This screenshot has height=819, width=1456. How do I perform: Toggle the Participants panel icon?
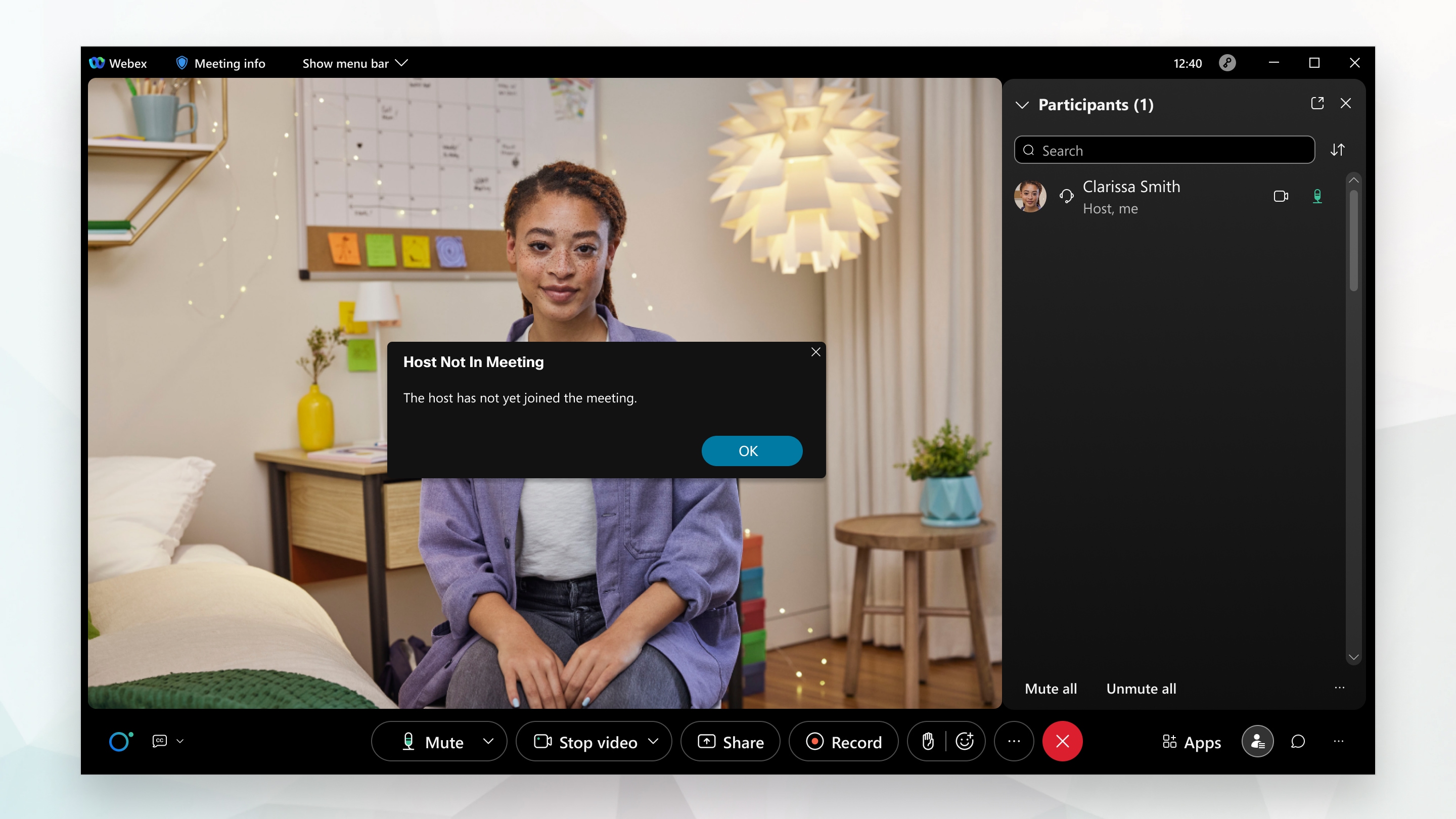tap(1257, 741)
